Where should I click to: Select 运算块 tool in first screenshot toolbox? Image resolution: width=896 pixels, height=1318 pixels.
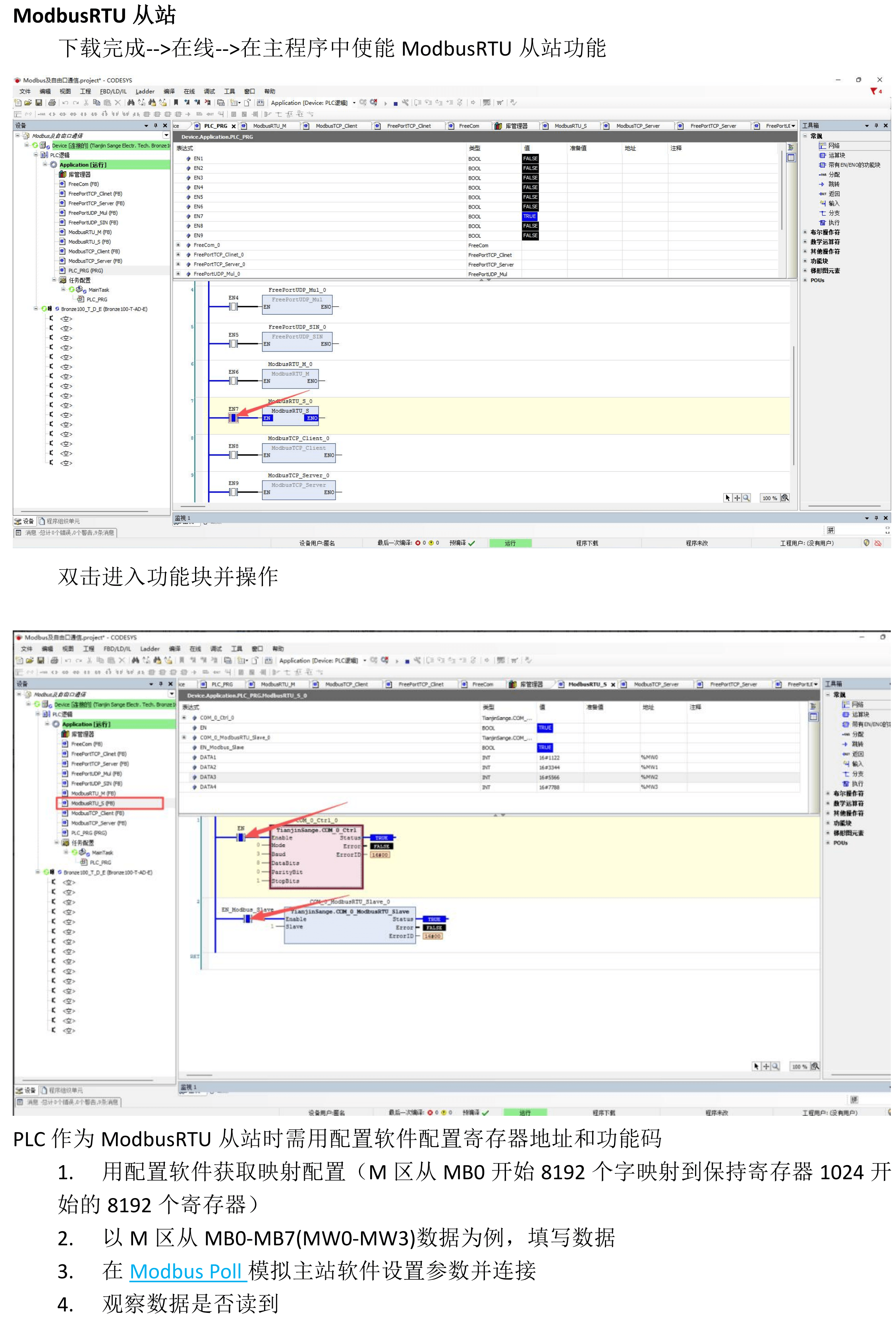pyautogui.click(x=832, y=155)
